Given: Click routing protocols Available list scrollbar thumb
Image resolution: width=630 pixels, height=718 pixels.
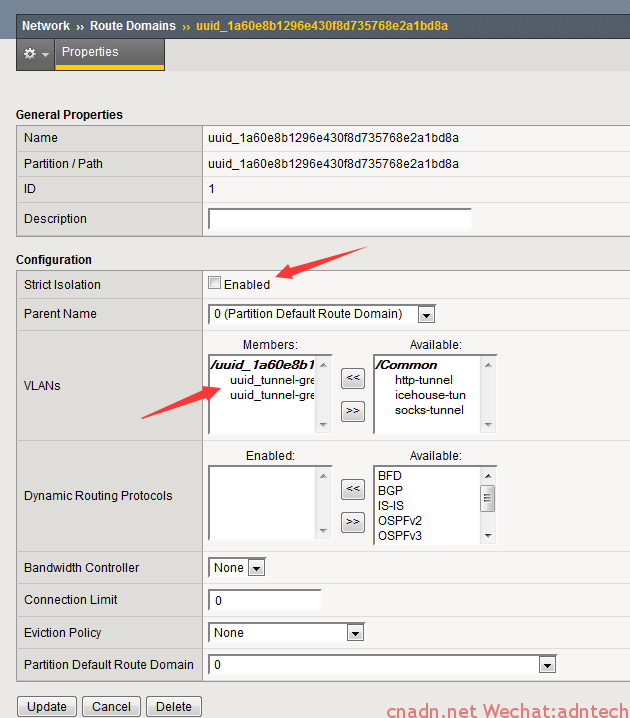Looking at the screenshot, I should [488, 498].
